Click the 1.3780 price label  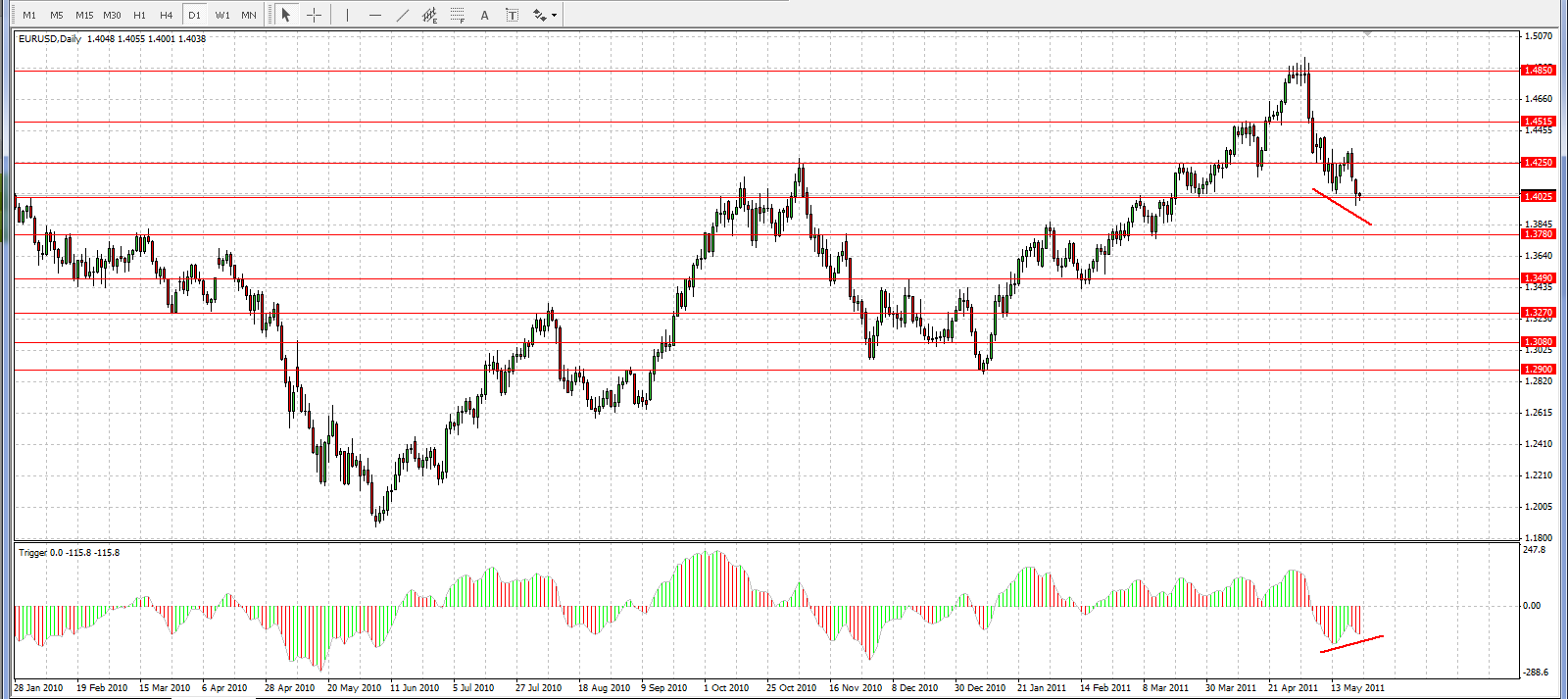[x=1538, y=234]
